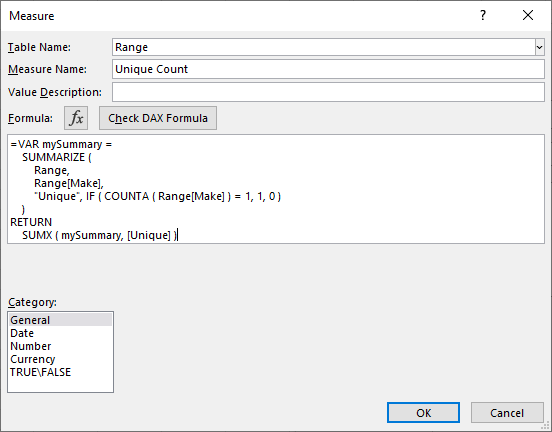Click the SUMX line in the formula editor
This screenshot has height=432, width=552.
coord(100,235)
